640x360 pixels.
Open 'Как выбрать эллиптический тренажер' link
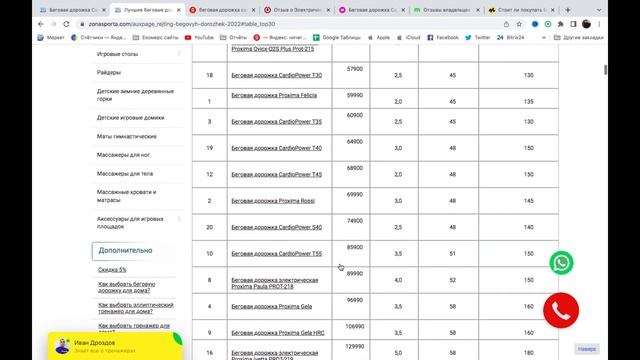[x=136, y=308]
